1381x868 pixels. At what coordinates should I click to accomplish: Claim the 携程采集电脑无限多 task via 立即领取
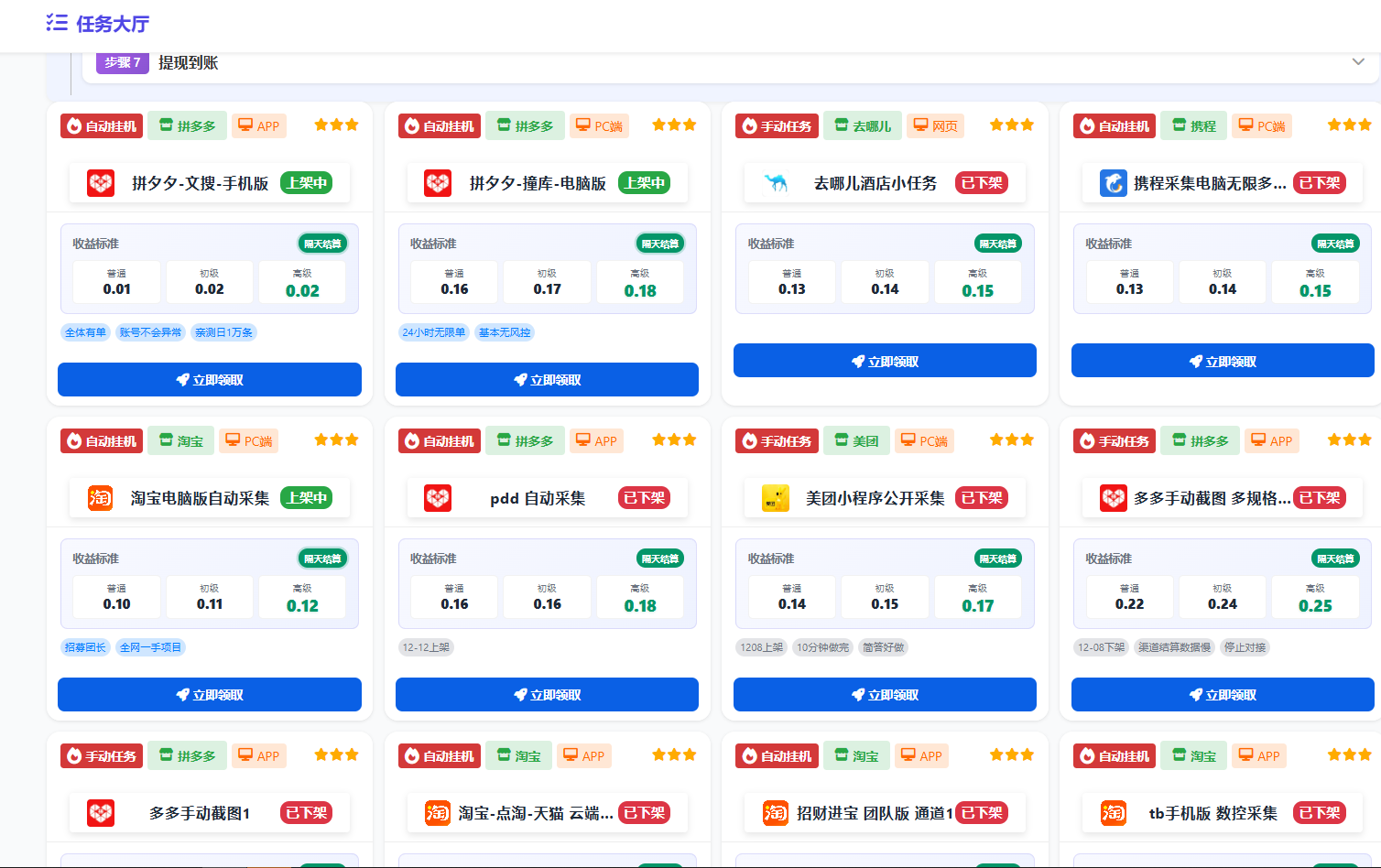tap(1223, 361)
